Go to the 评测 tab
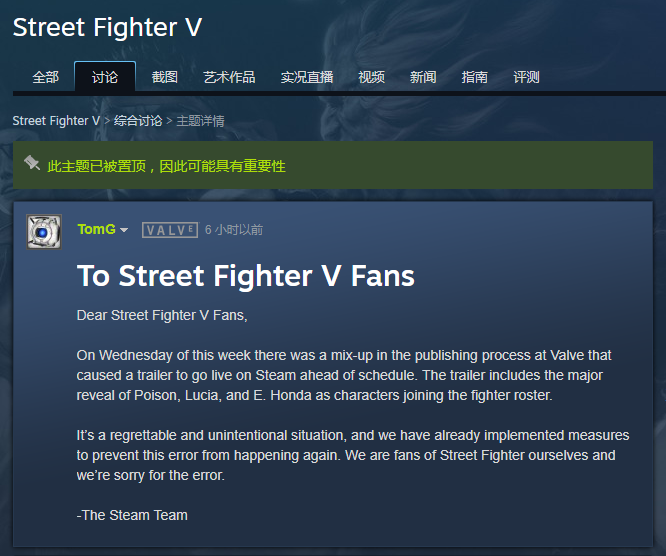Screen dimensions: 666x556 click(527, 77)
